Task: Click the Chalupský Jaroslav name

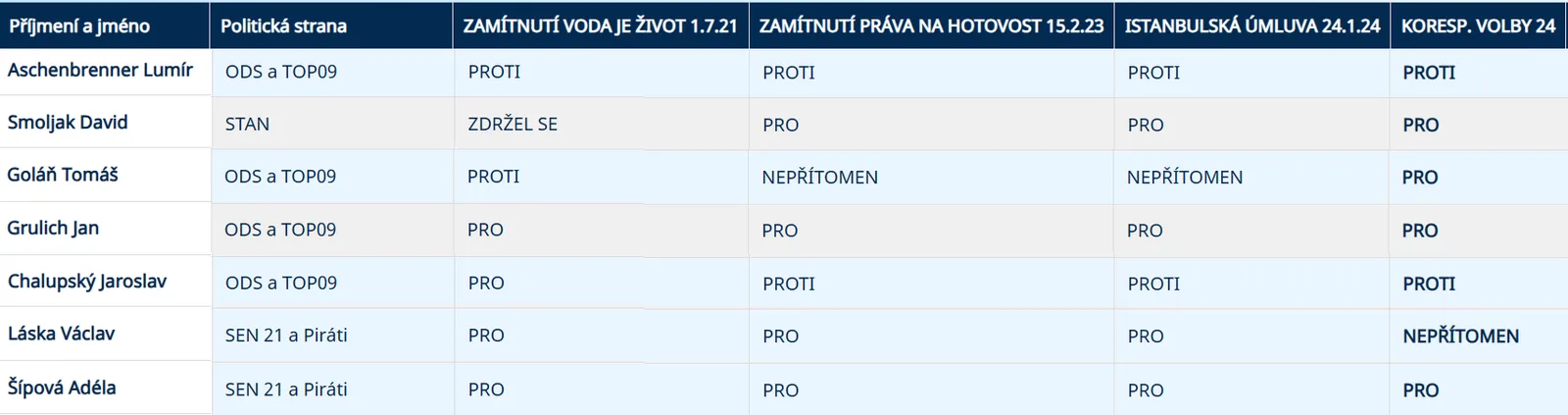Action: point(87,282)
